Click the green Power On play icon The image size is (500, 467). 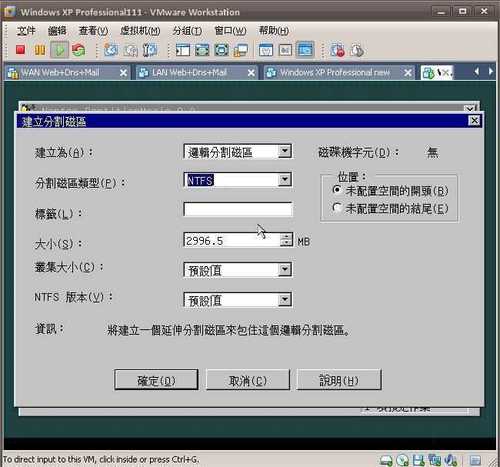[x=60, y=50]
